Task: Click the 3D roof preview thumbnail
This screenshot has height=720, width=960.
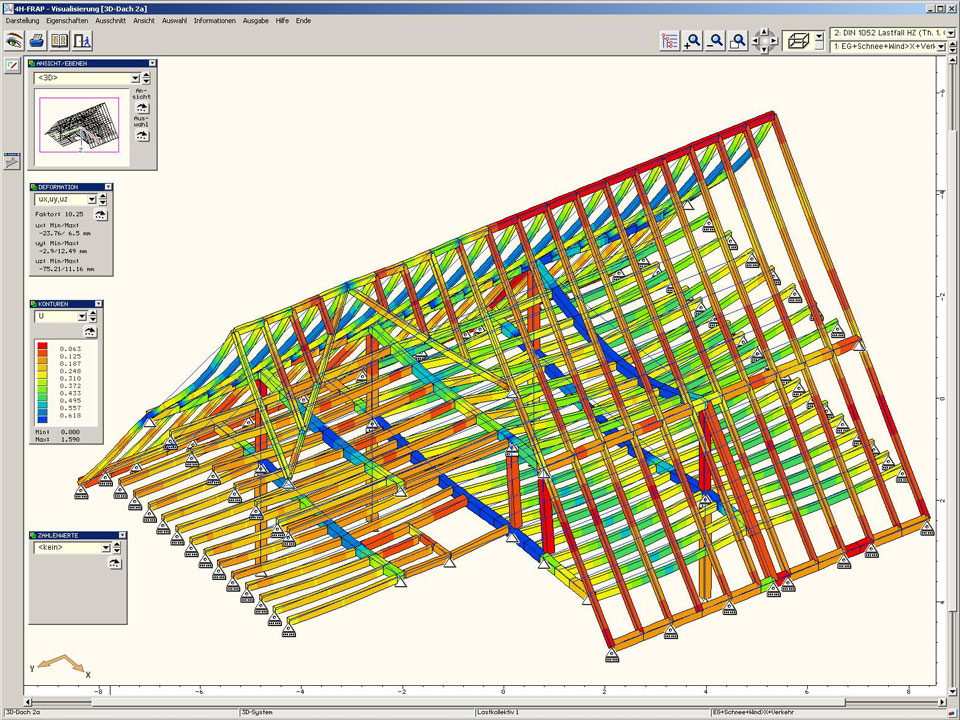Action: (78, 124)
